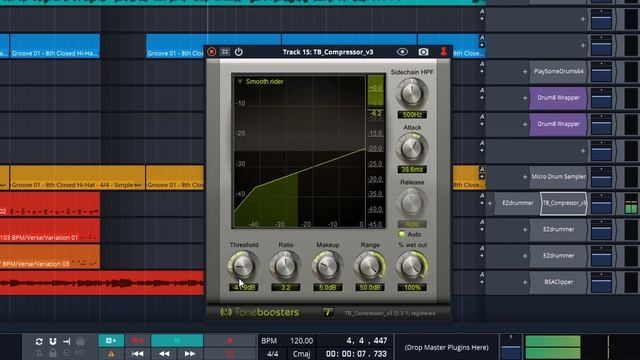Toggle the Auto release indicator
Viewport: 640px width, 360px height.
coord(402,234)
